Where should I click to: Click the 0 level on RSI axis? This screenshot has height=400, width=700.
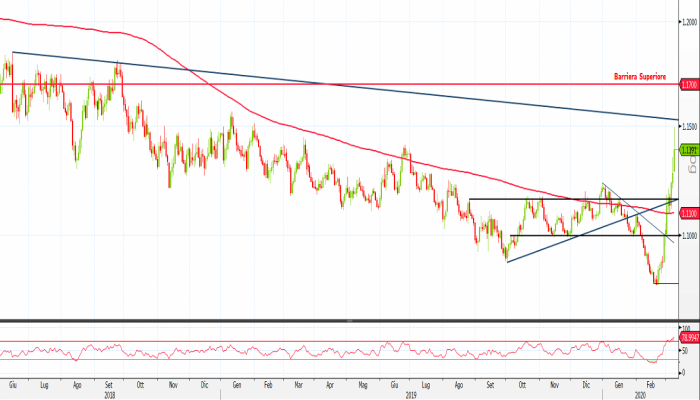tap(683, 373)
